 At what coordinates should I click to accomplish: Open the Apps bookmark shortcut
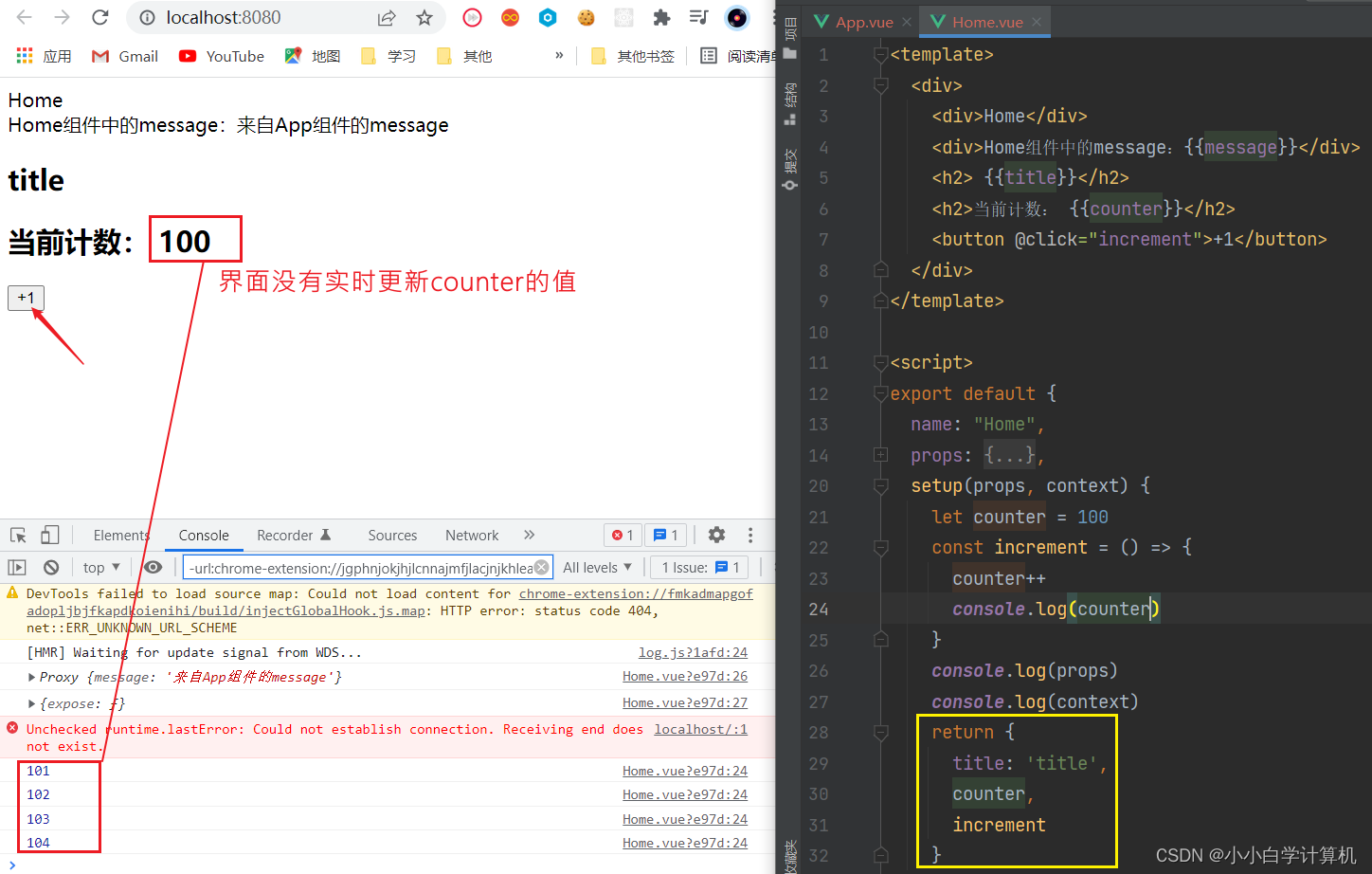(45, 56)
